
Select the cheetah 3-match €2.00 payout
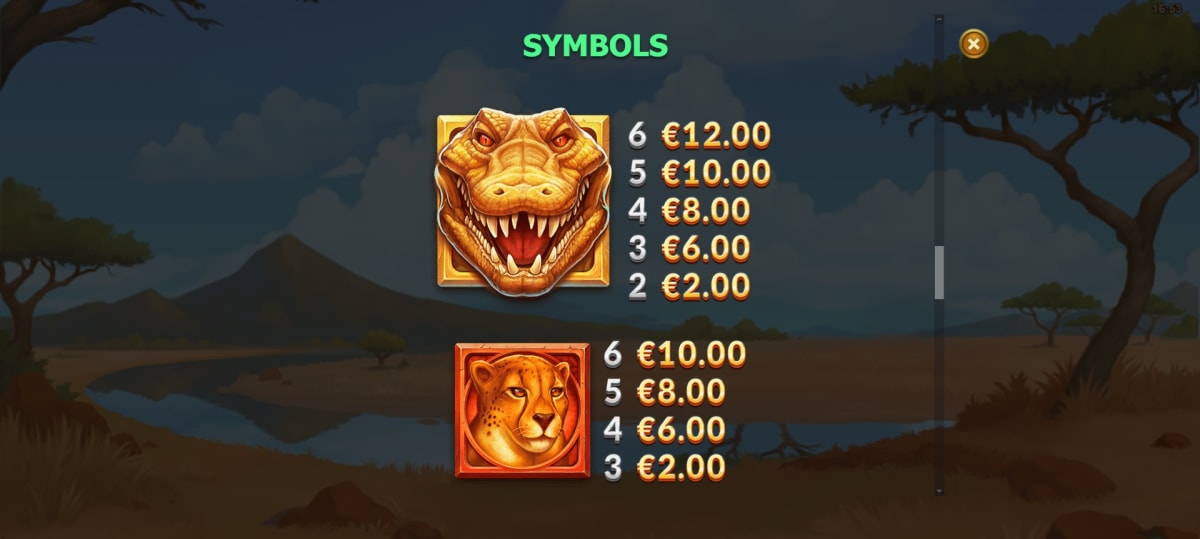click(x=665, y=467)
